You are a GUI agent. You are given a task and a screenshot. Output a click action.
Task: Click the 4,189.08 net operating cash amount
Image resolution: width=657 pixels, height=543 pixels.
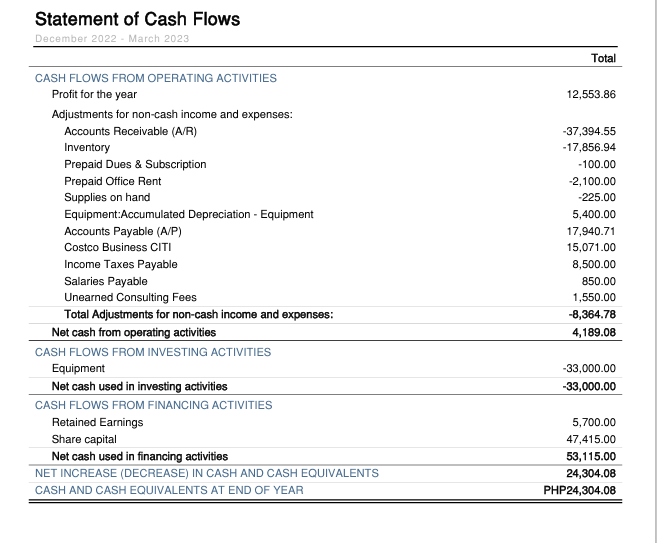coord(594,332)
